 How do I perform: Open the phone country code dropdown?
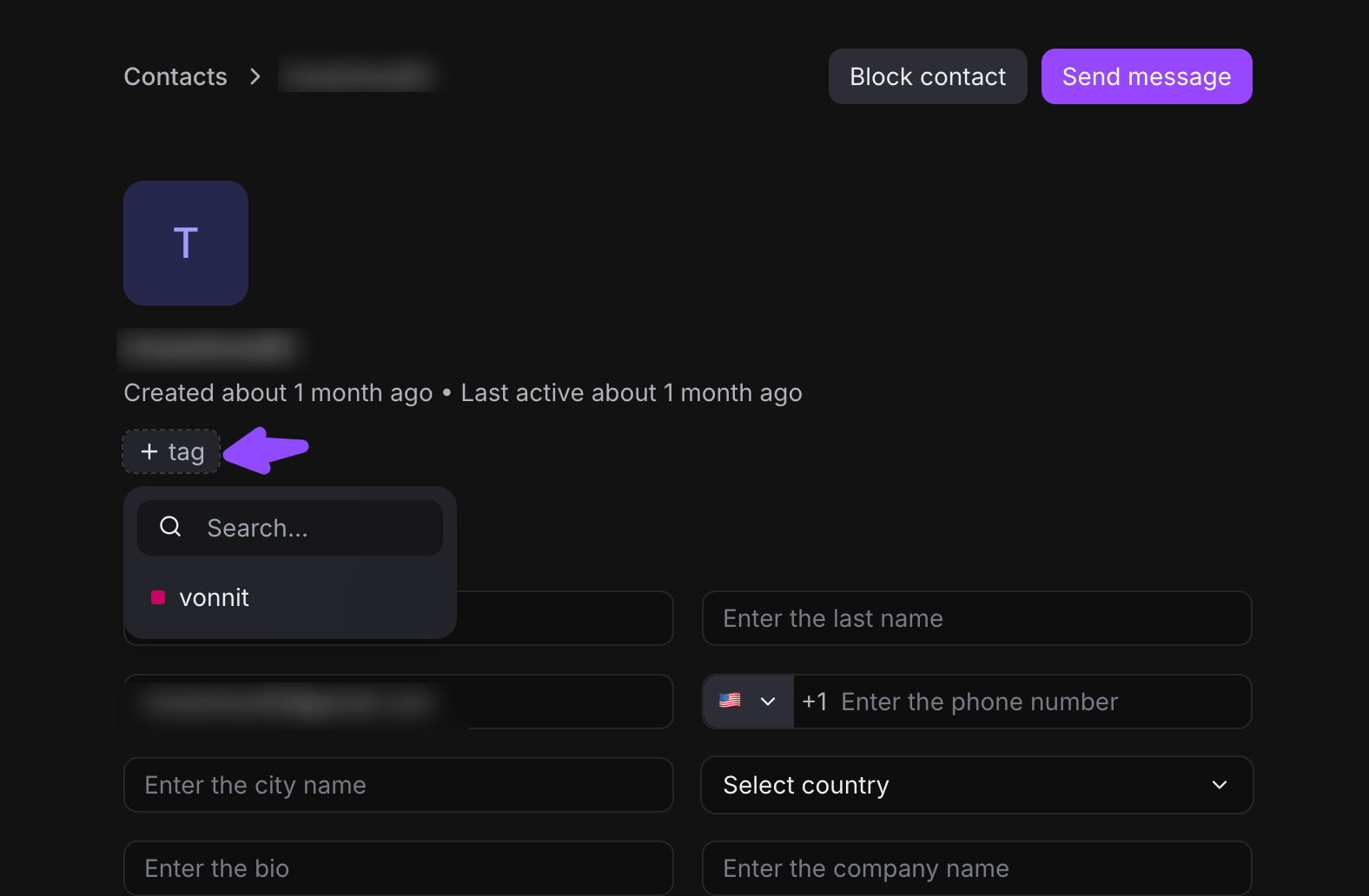point(748,702)
